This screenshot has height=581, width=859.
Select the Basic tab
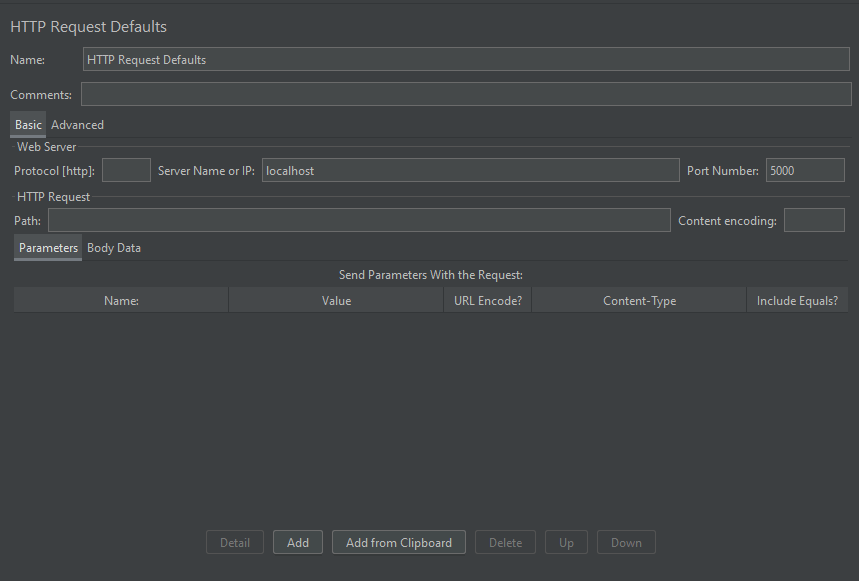point(28,125)
